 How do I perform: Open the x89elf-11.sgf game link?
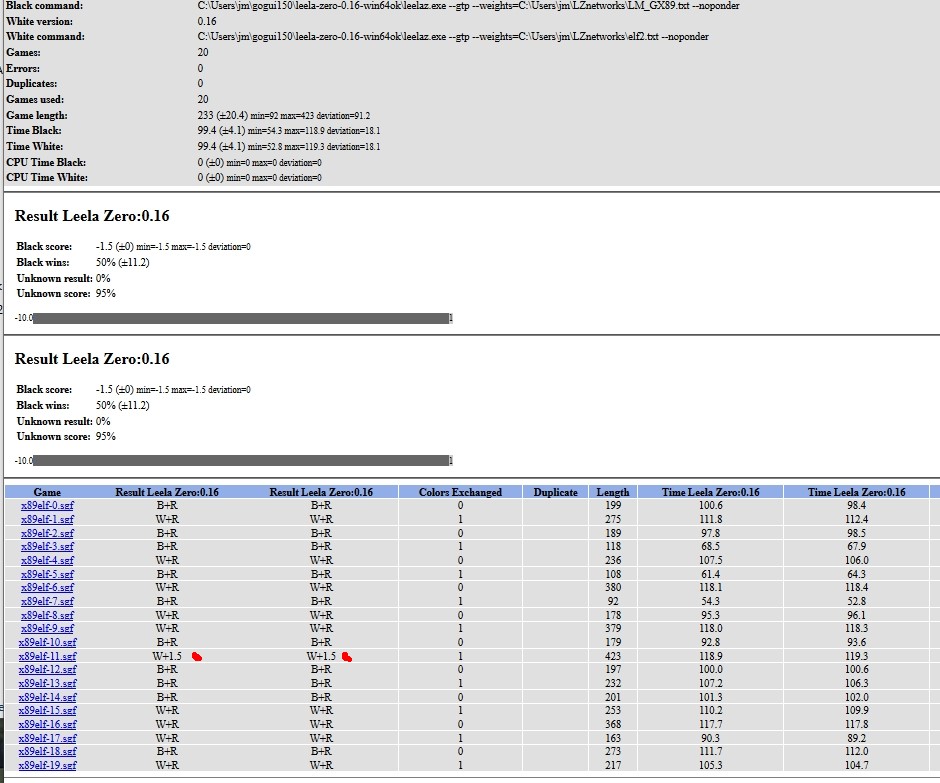[47, 656]
